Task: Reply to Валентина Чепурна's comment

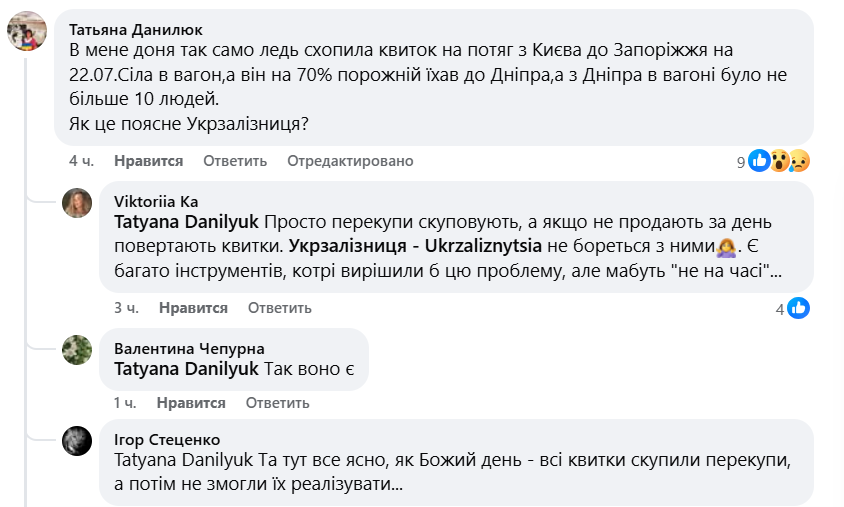Action: tap(277, 403)
